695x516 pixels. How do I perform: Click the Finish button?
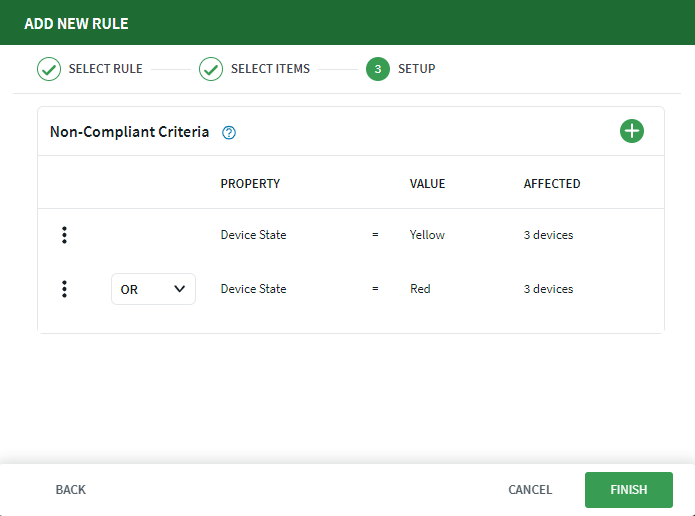(629, 490)
